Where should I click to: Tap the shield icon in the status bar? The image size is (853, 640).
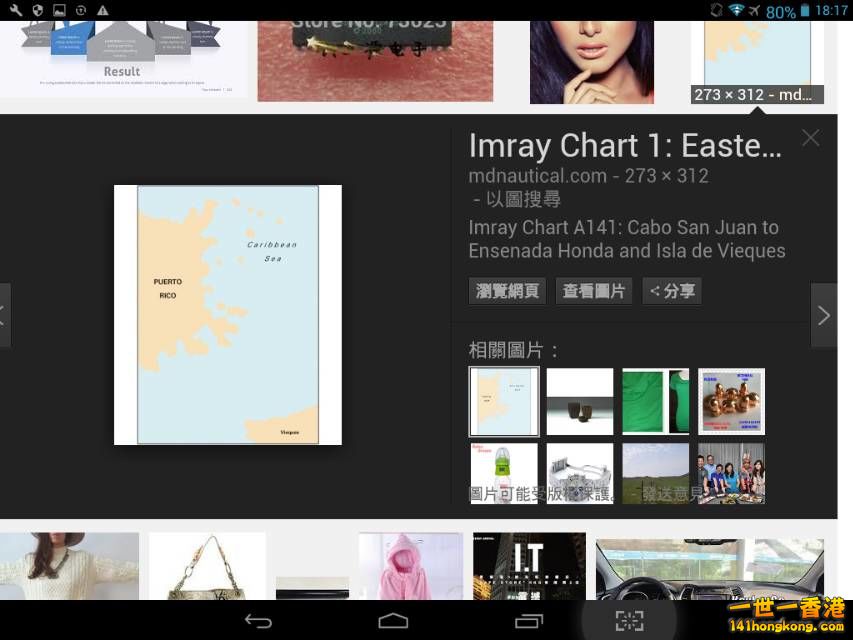click(38, 10)
